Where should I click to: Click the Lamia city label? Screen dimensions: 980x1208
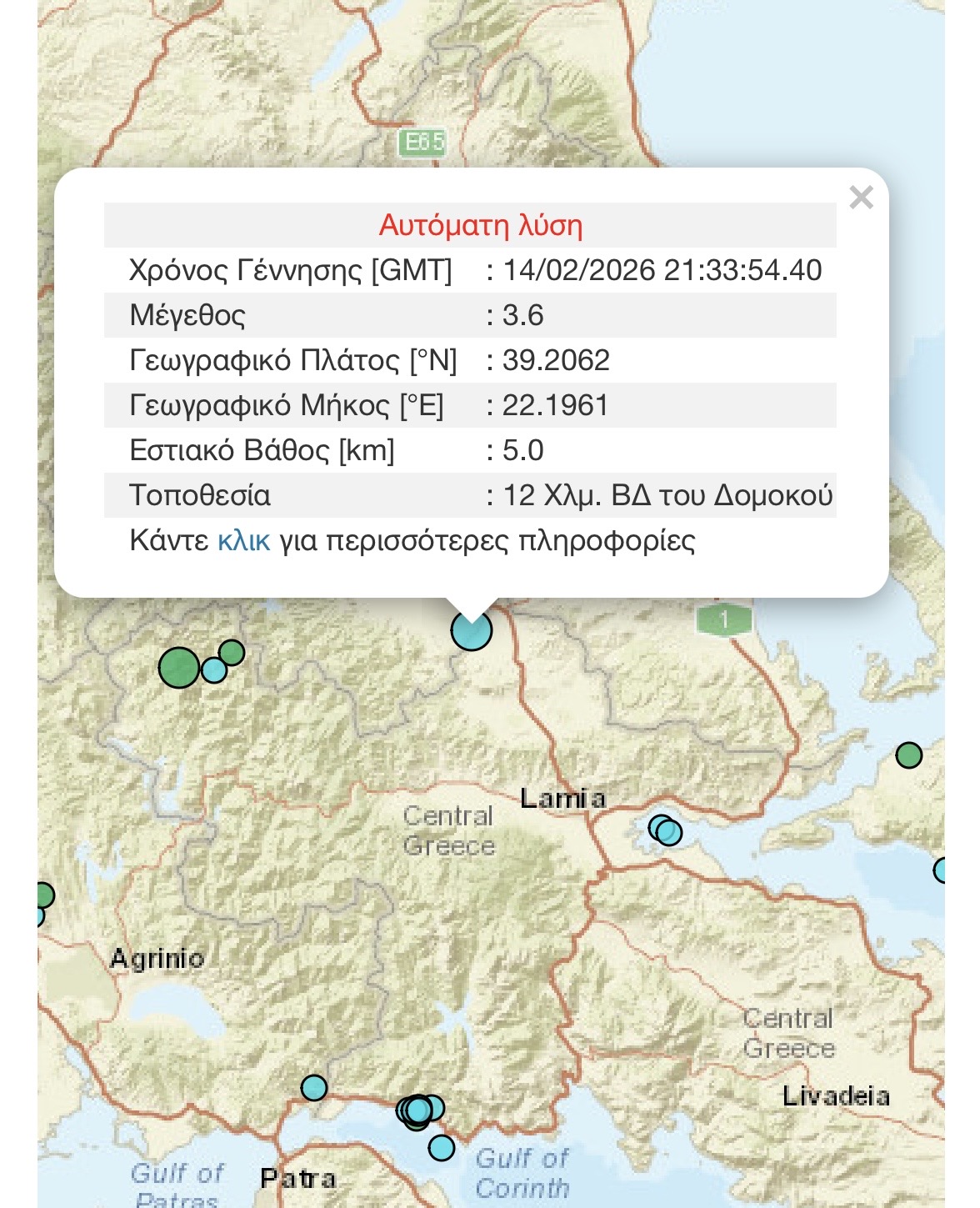pos(562,798)
